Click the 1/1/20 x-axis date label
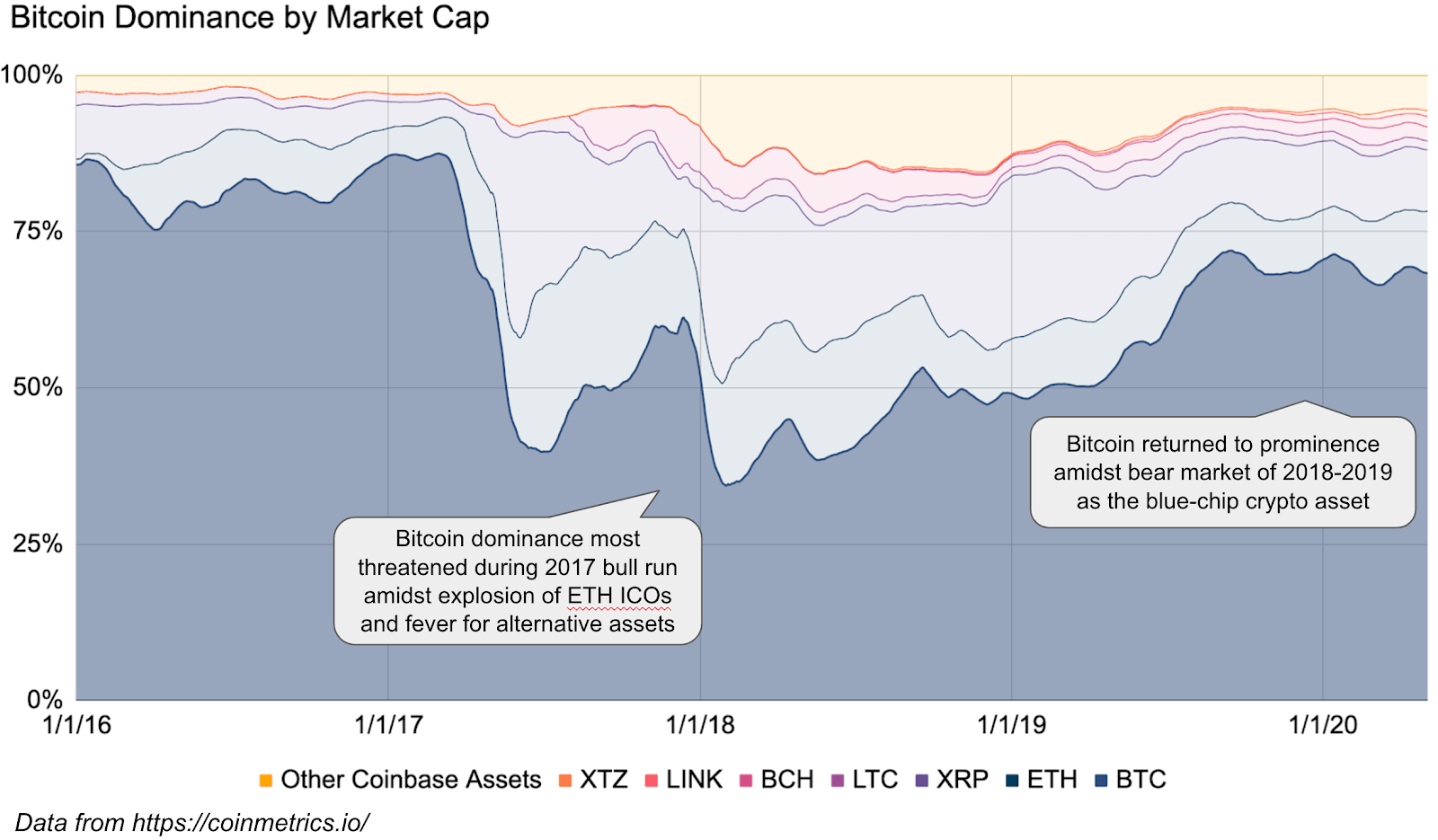The image size is (1438, 840). (x=1323, y=725)
